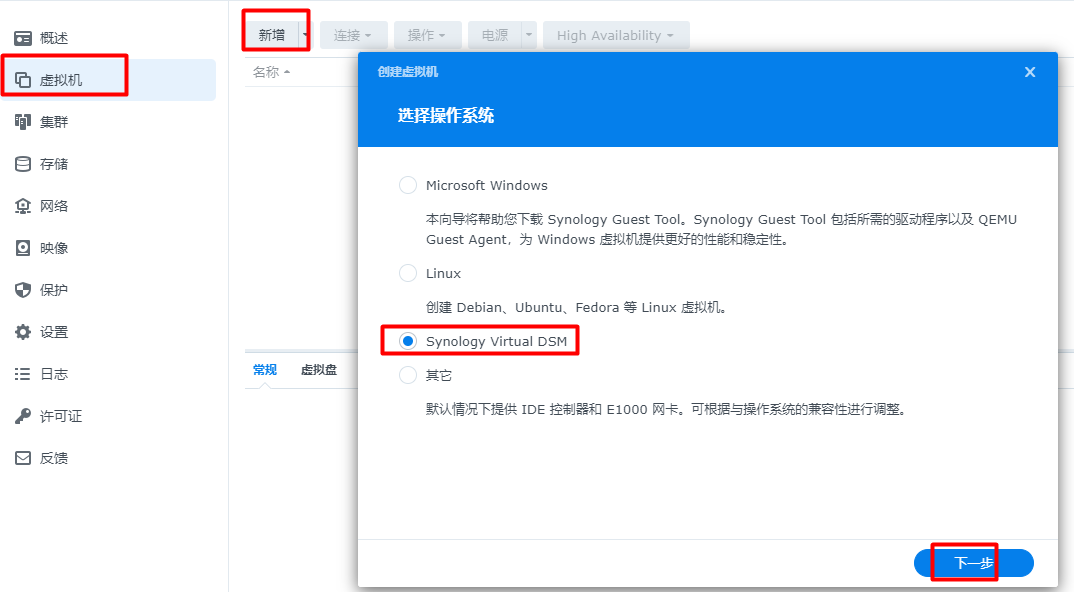Select the Linux radio button
Viewport: 1074px width, 592px height.
coord(408,273)
